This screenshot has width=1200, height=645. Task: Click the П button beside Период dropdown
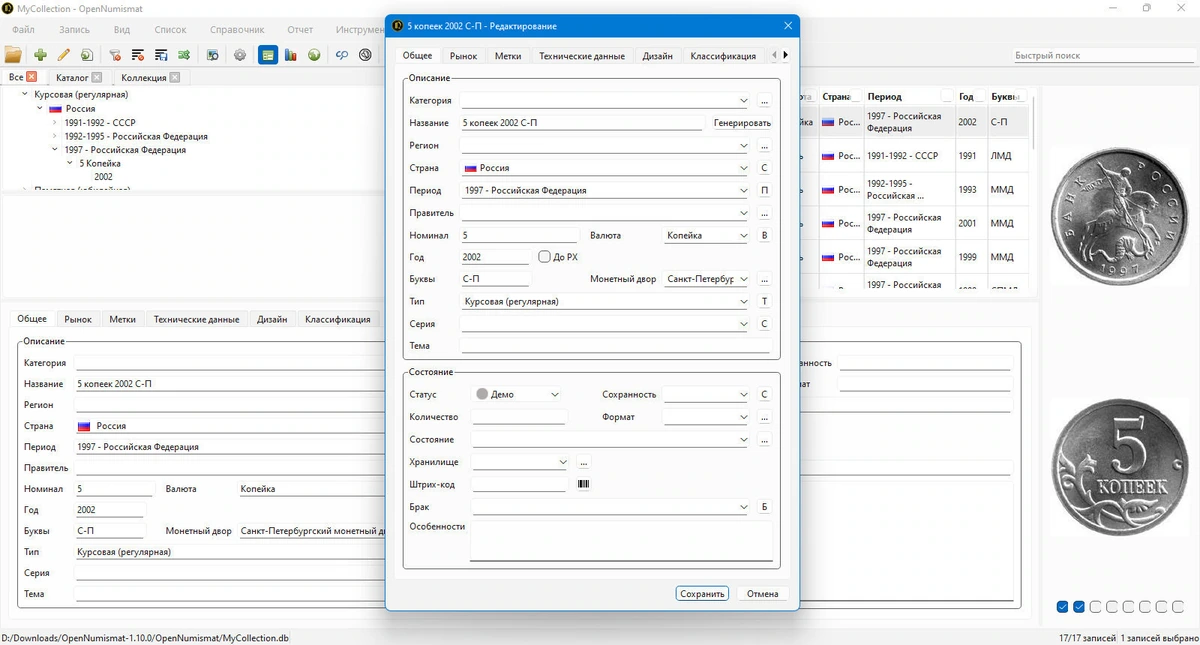click(764, 190)
